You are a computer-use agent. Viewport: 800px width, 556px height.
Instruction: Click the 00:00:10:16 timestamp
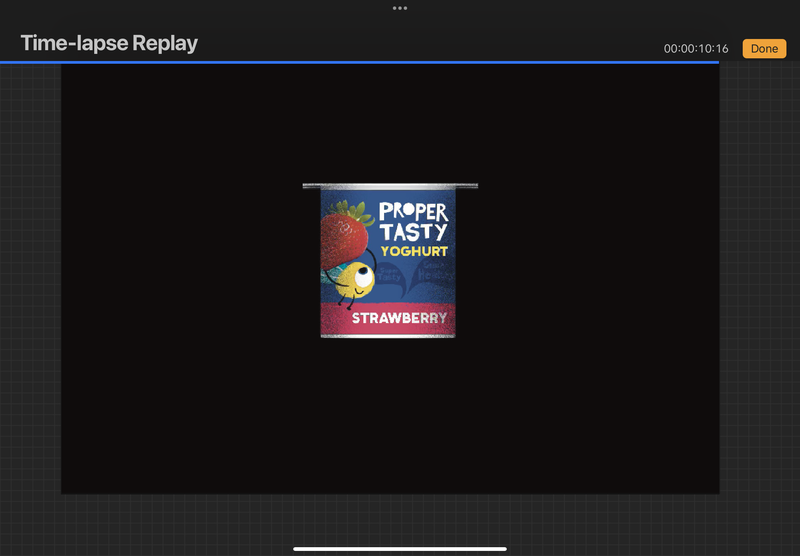(x=696, y=49)
